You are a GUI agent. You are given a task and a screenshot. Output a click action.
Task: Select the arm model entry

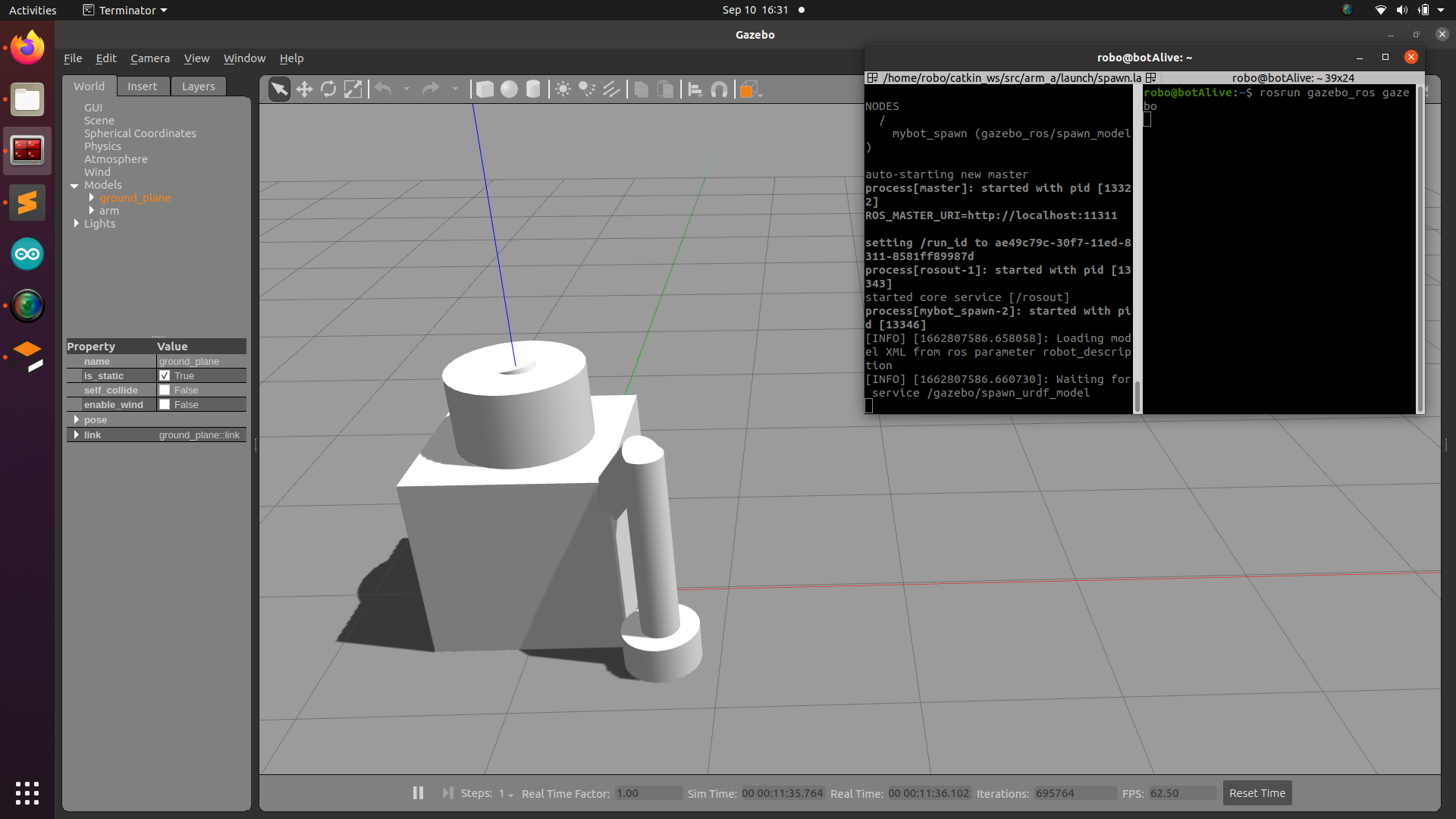coord(109,211)
